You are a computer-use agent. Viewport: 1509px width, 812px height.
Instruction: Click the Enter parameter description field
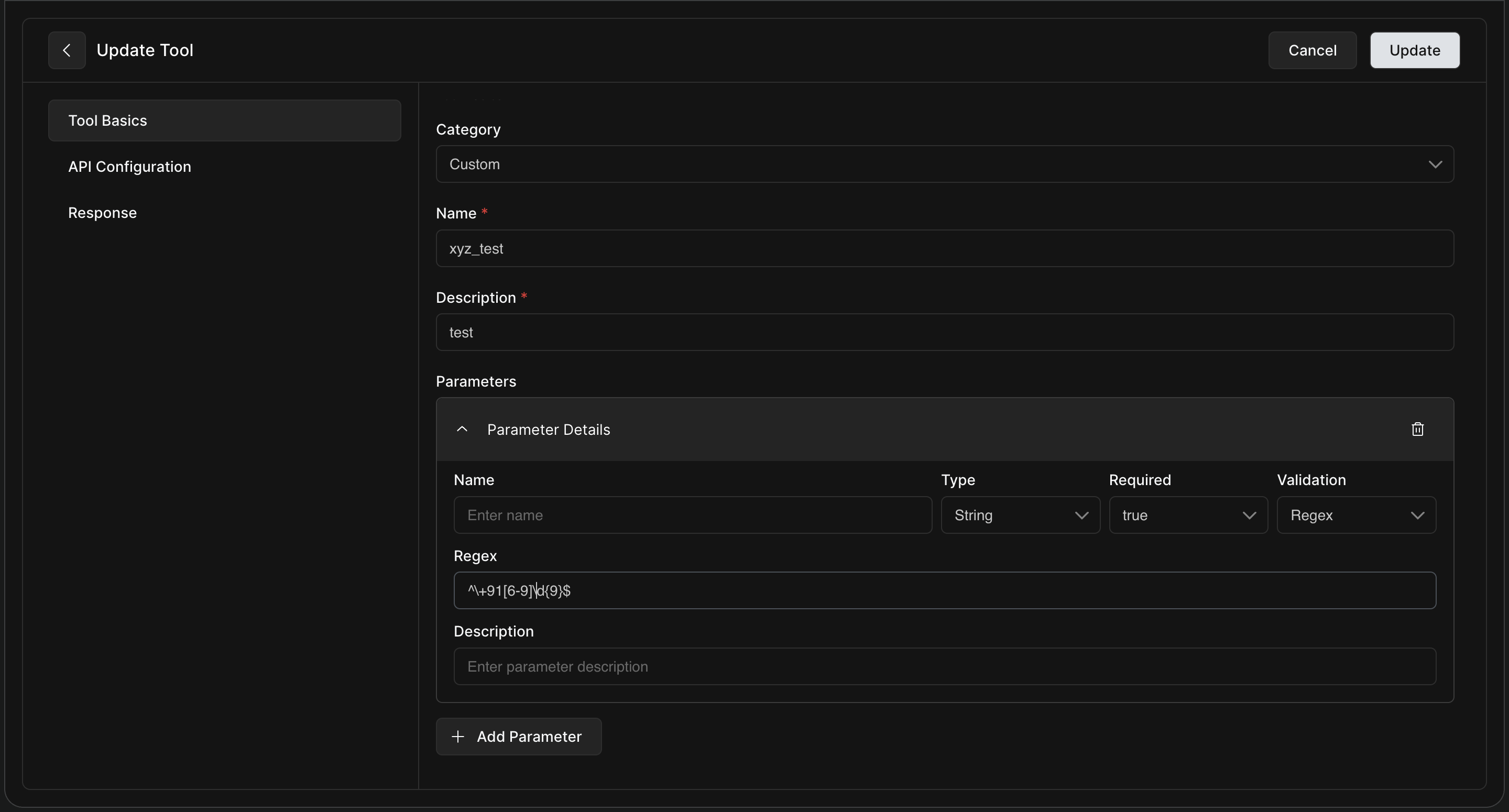(944, 666)
